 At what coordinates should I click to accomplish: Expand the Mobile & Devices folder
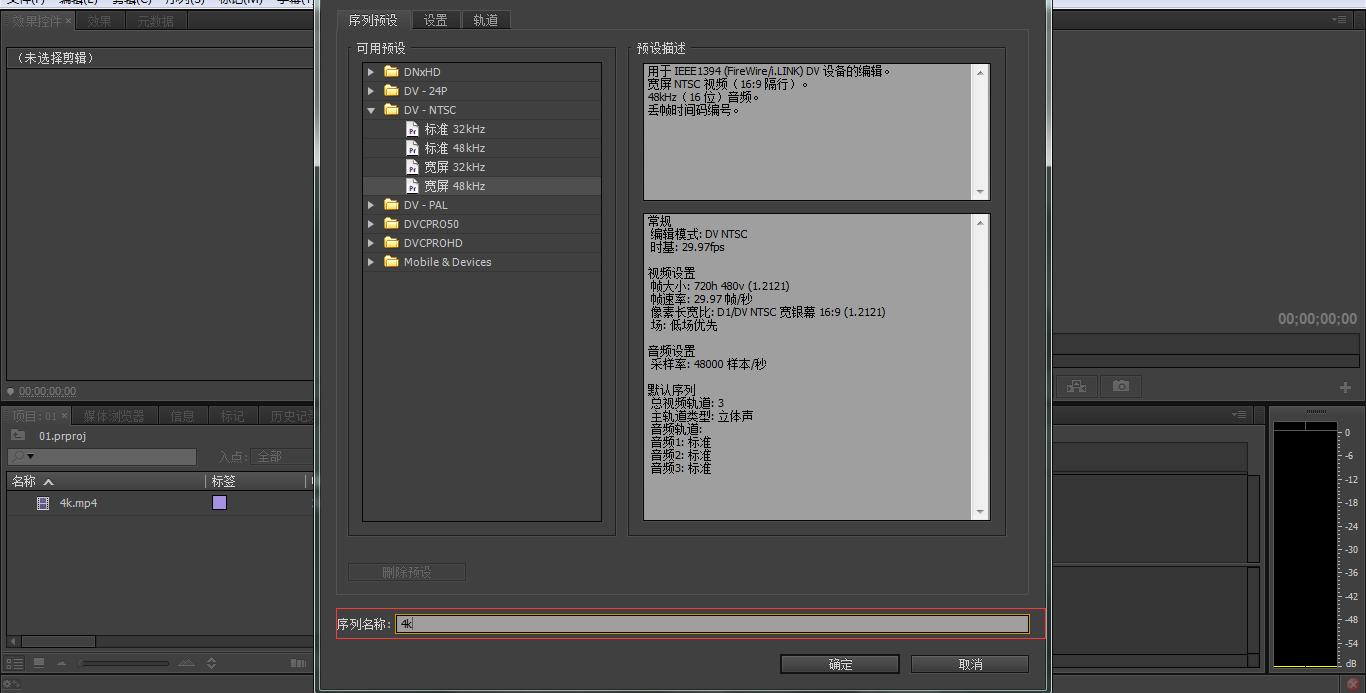click(x=371, y=262)
